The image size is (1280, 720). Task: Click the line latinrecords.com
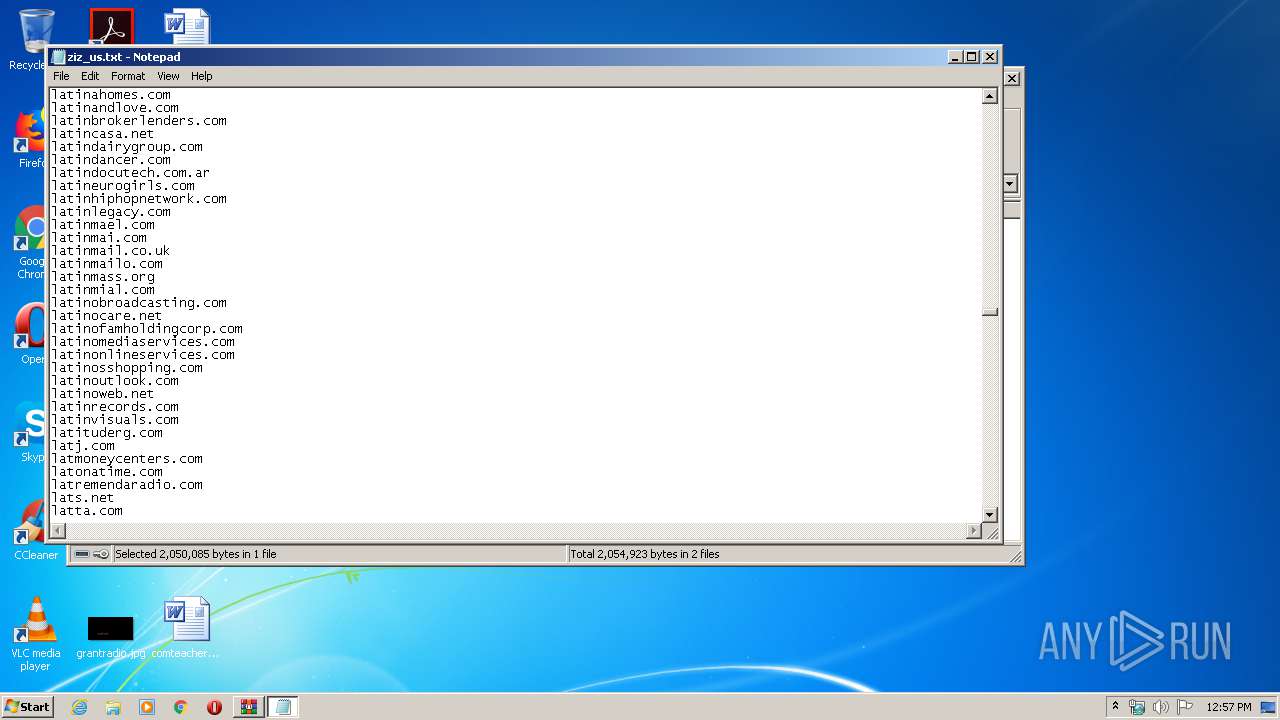coord(115,407)
